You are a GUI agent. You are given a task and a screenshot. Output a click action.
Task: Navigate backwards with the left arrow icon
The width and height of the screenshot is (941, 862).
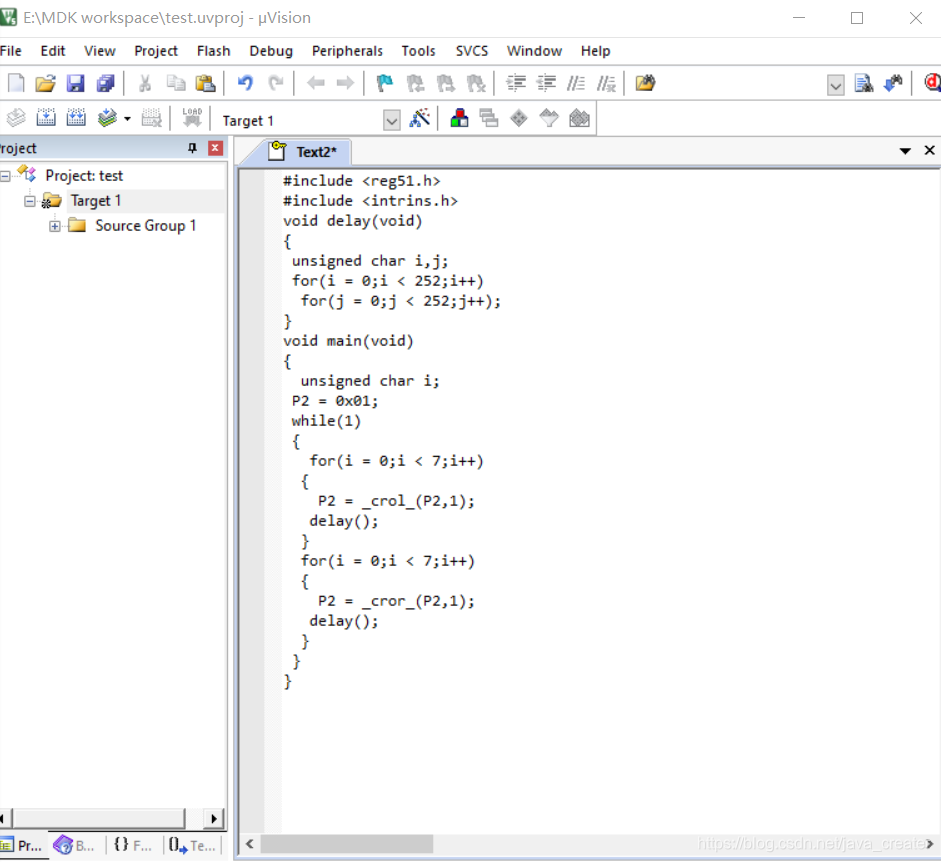pyautogui.click(x=316, y=83)
